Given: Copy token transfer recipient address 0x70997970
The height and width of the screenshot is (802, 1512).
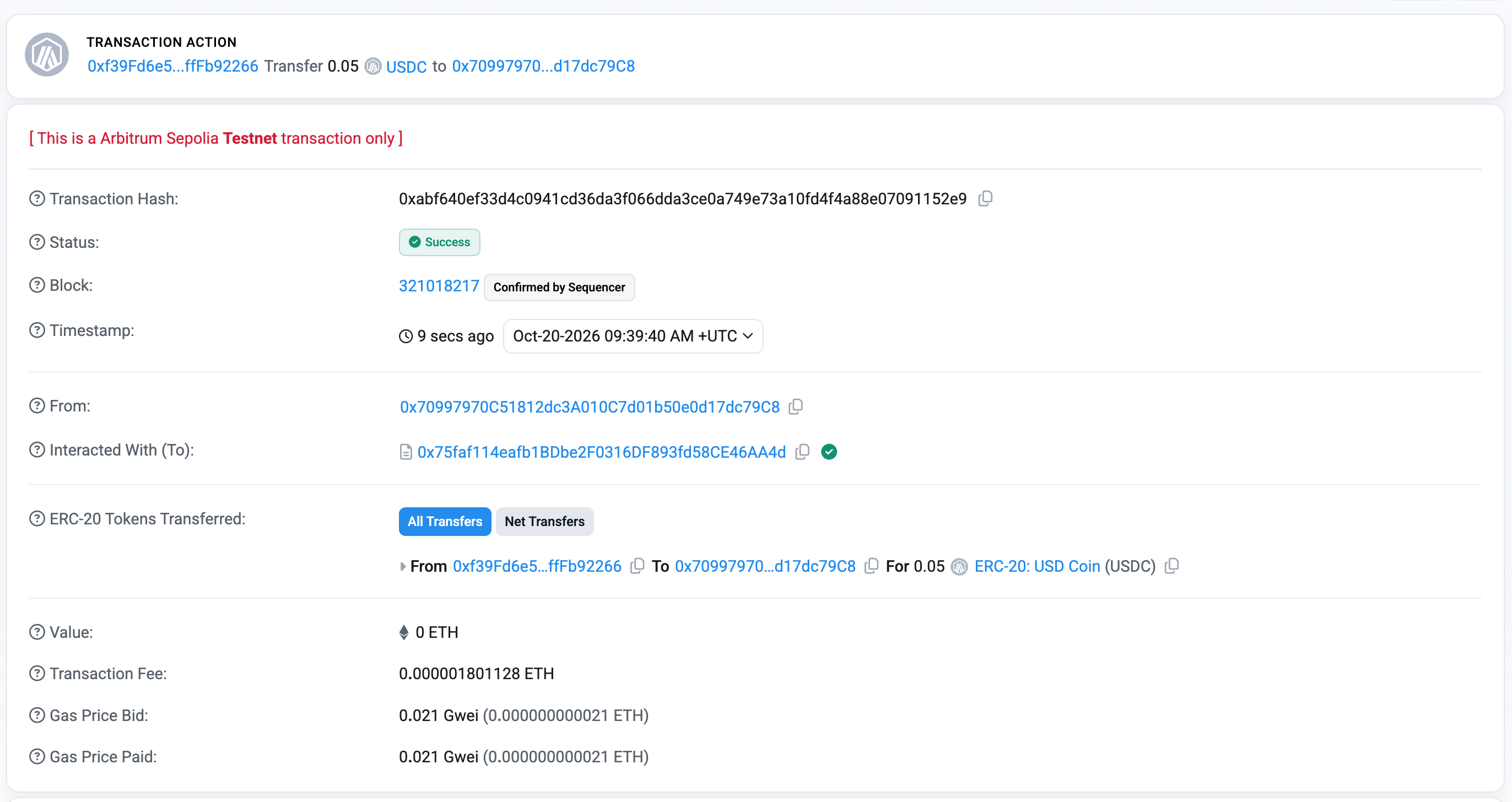Looking at the screenshot, I should (x=872, y=566).
